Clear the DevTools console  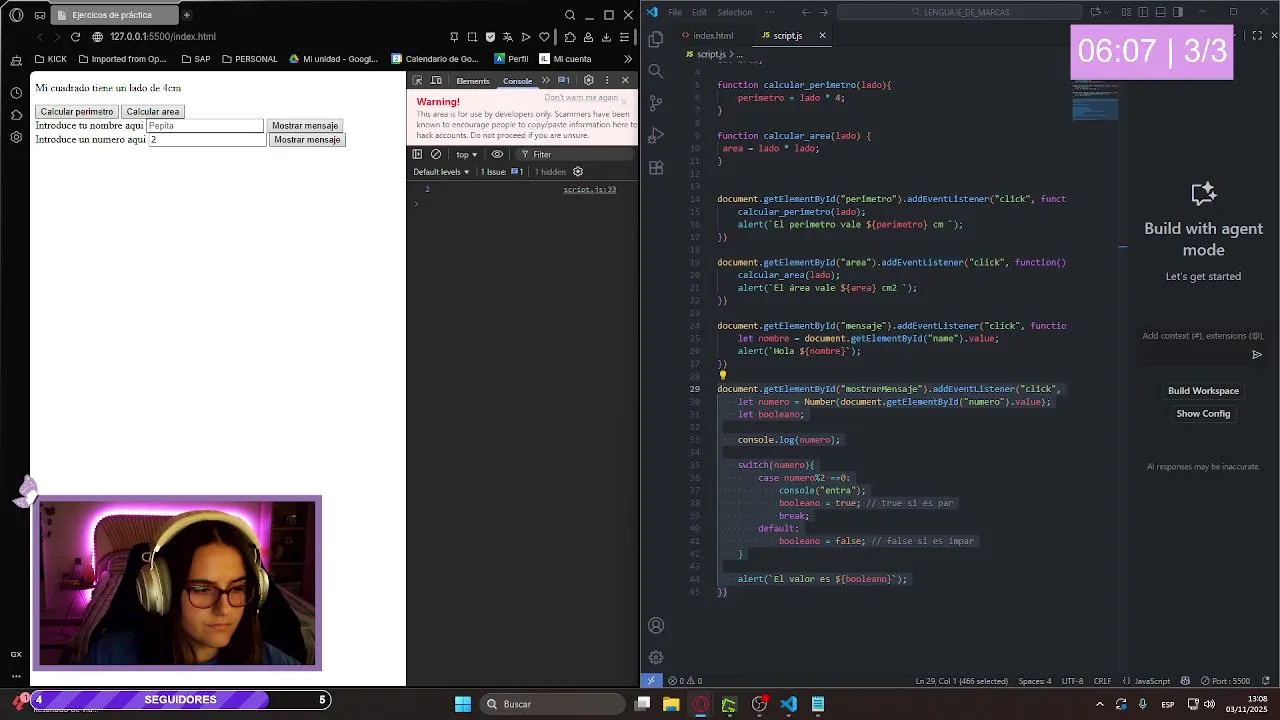click(x=436, y=154)
